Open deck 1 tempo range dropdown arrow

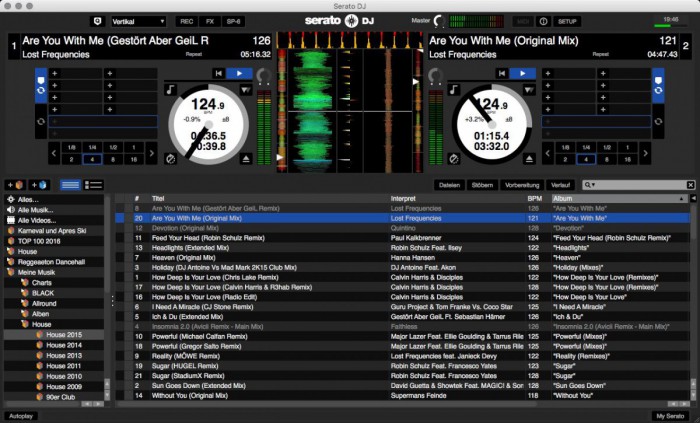click(x=246, y=90)
